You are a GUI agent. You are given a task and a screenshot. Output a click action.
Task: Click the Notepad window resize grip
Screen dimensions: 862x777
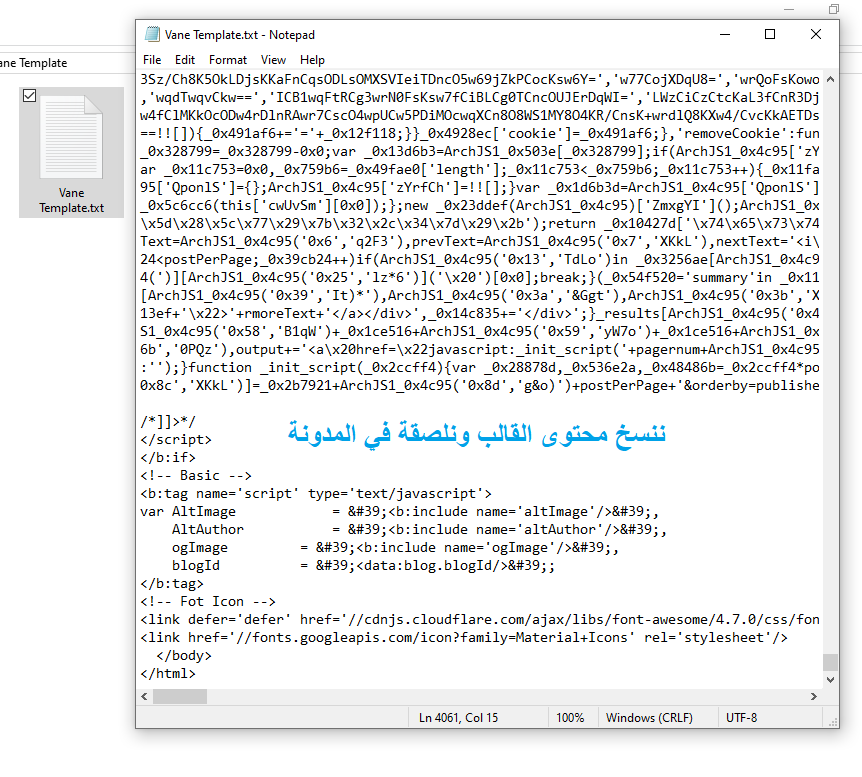[833, 721]
